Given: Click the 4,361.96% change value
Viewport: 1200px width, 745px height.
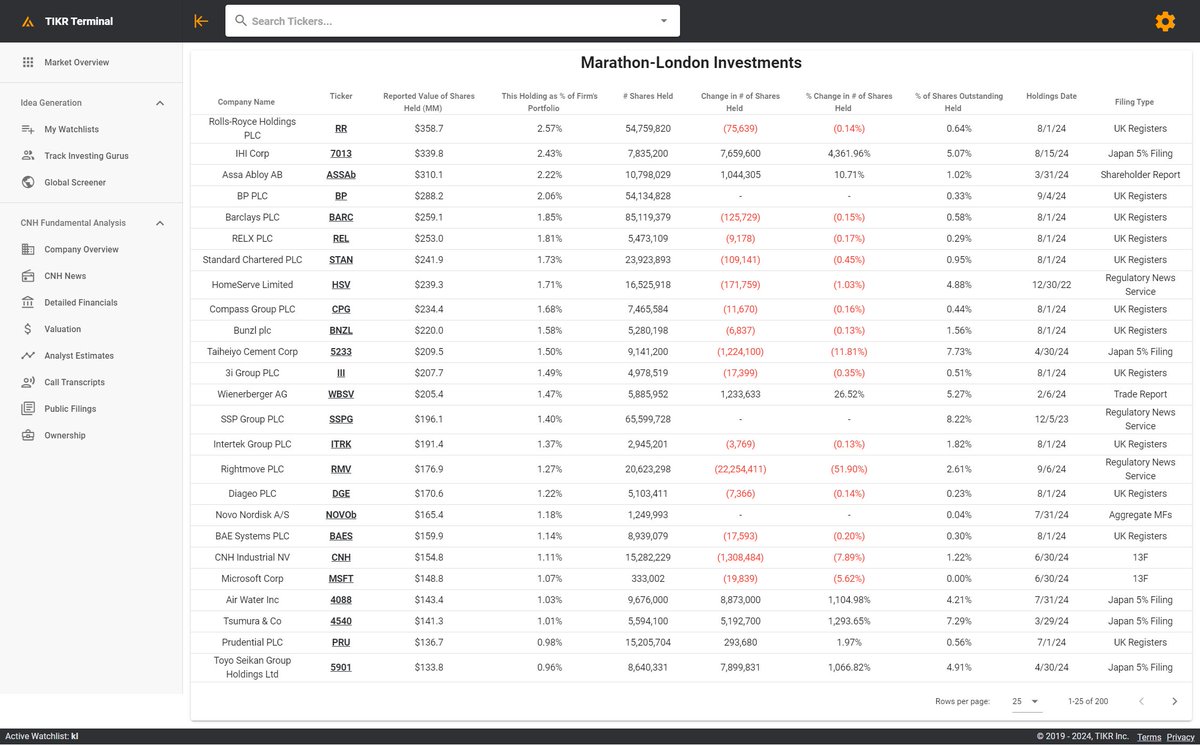Looking at the screenshot, I should (x=849, y=153).
